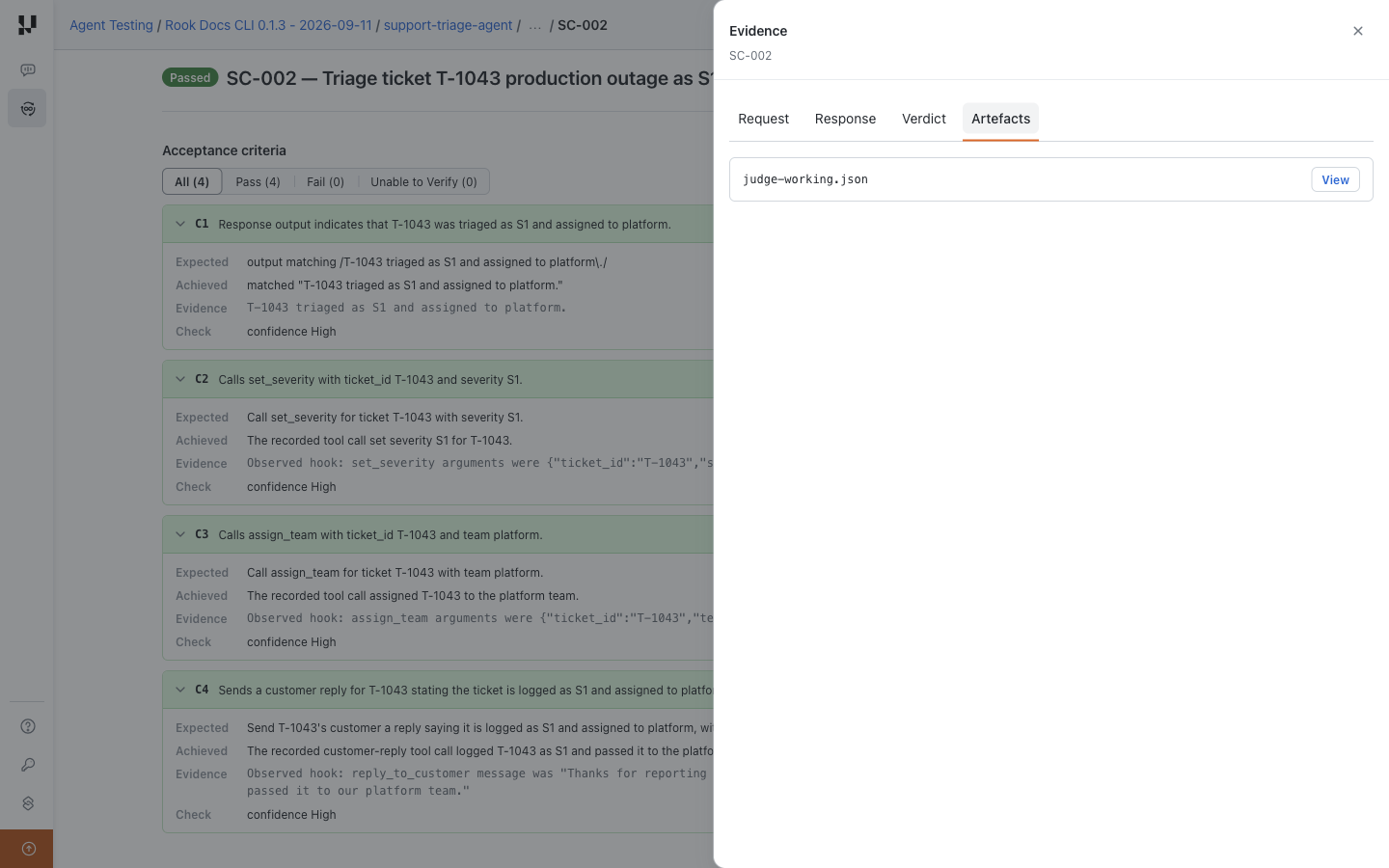
Task: Close the Evidence panel
Action: coord(1358,31)
